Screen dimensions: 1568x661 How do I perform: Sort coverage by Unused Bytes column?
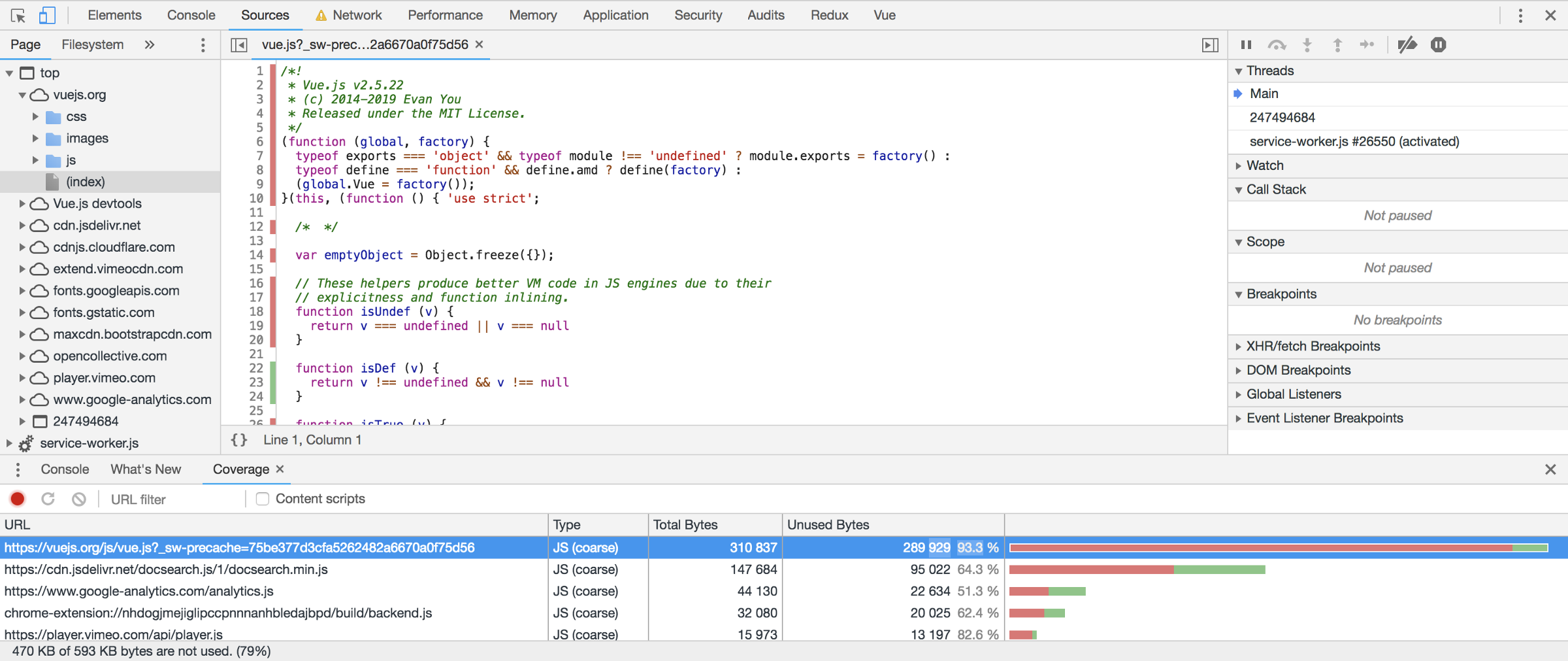[x=893, y=524]
